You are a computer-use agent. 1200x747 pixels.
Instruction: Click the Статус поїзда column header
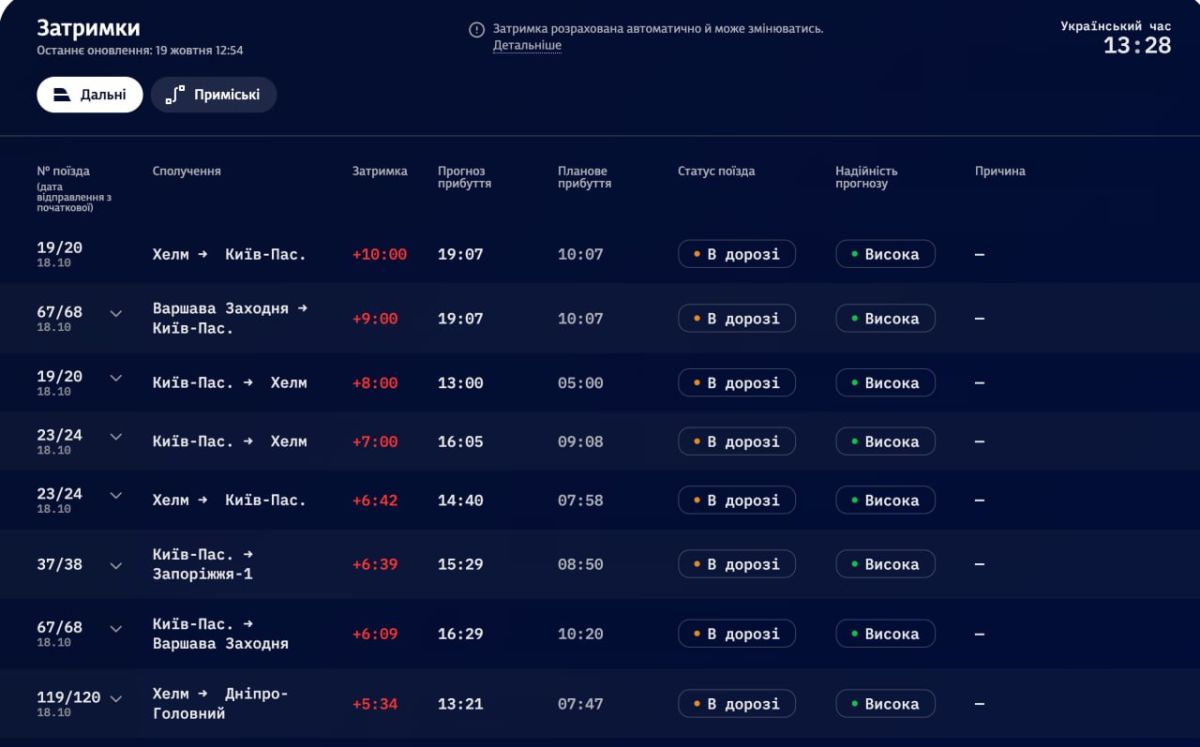click(x=716, y=171)
